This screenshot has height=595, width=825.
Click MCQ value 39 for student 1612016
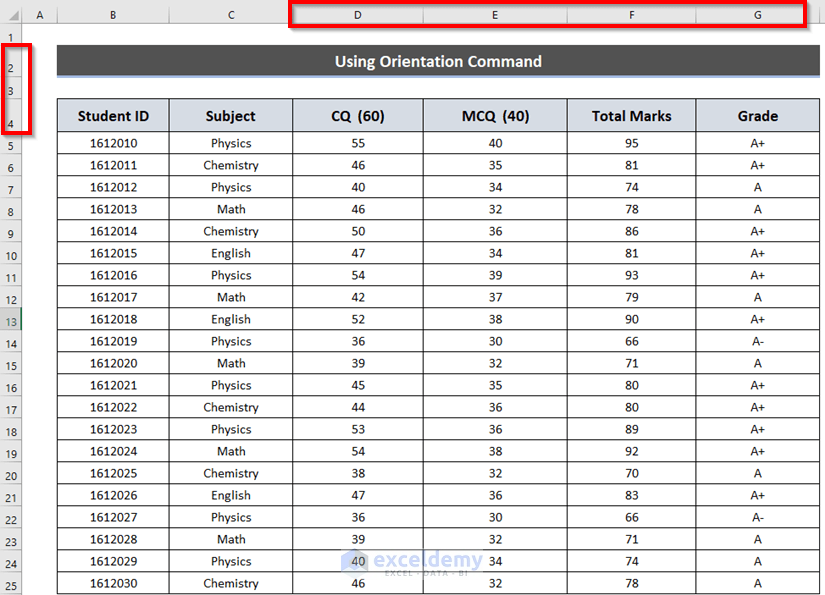pos(495,275)
